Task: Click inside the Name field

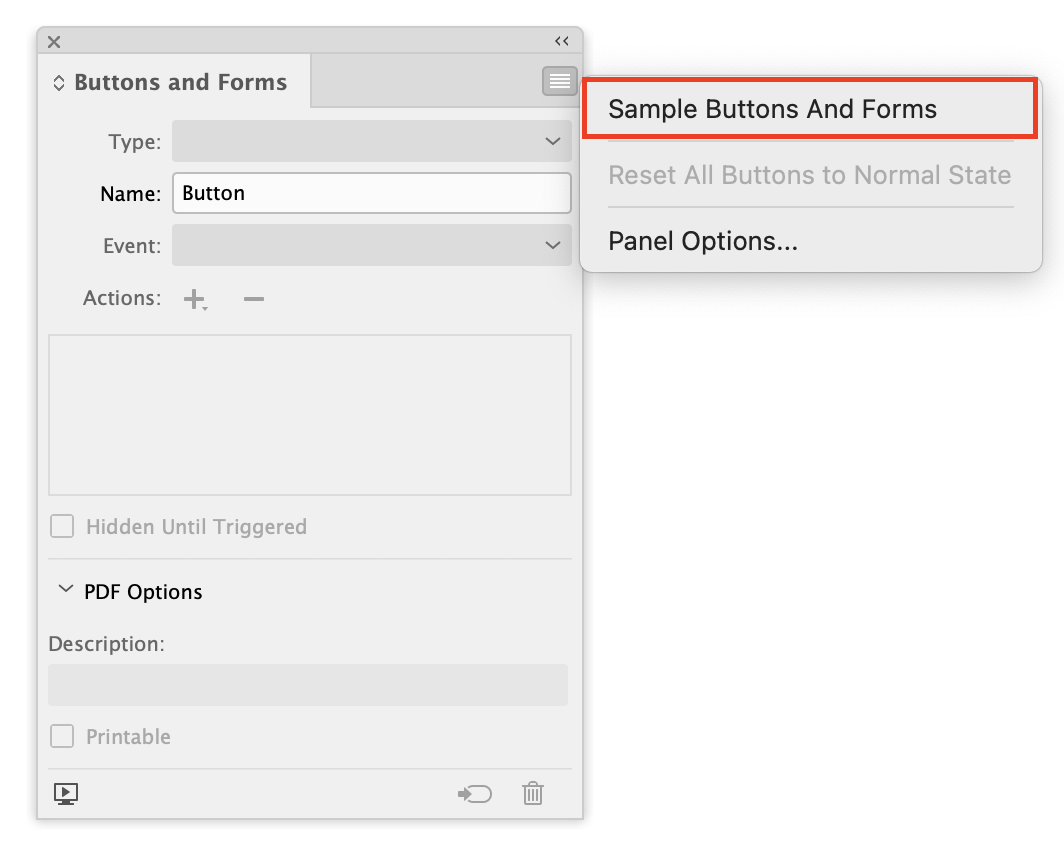Action: pos(371,193)
